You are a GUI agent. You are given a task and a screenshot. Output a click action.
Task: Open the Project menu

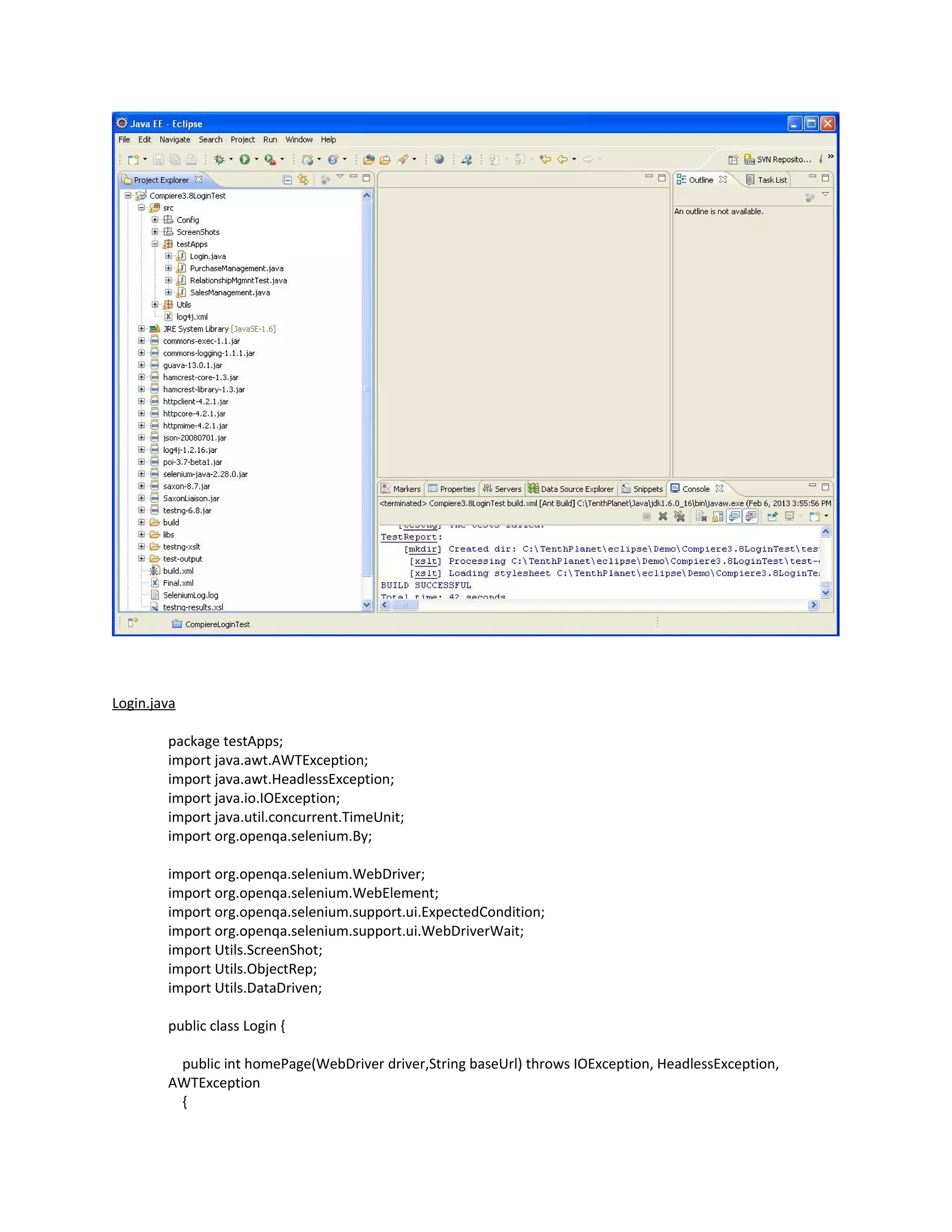coord(243,139)
